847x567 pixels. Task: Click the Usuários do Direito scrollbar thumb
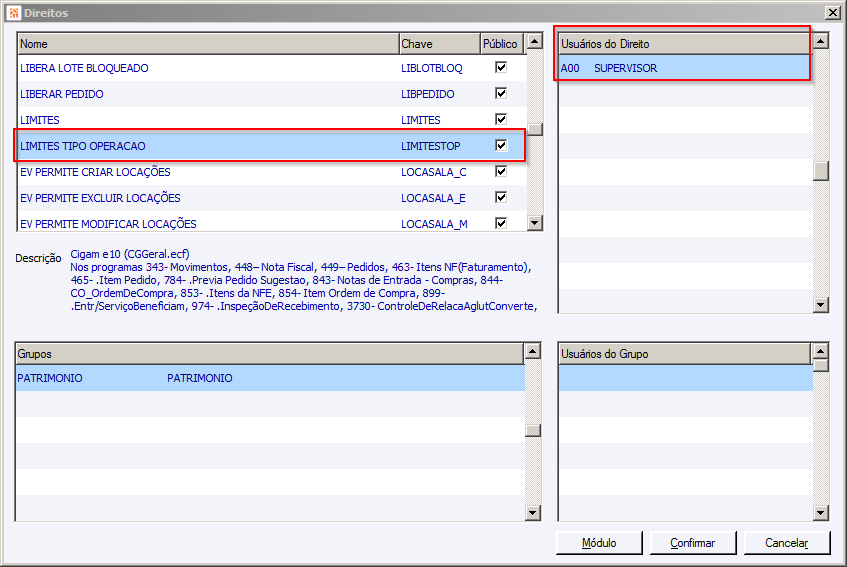click(821, 171)
